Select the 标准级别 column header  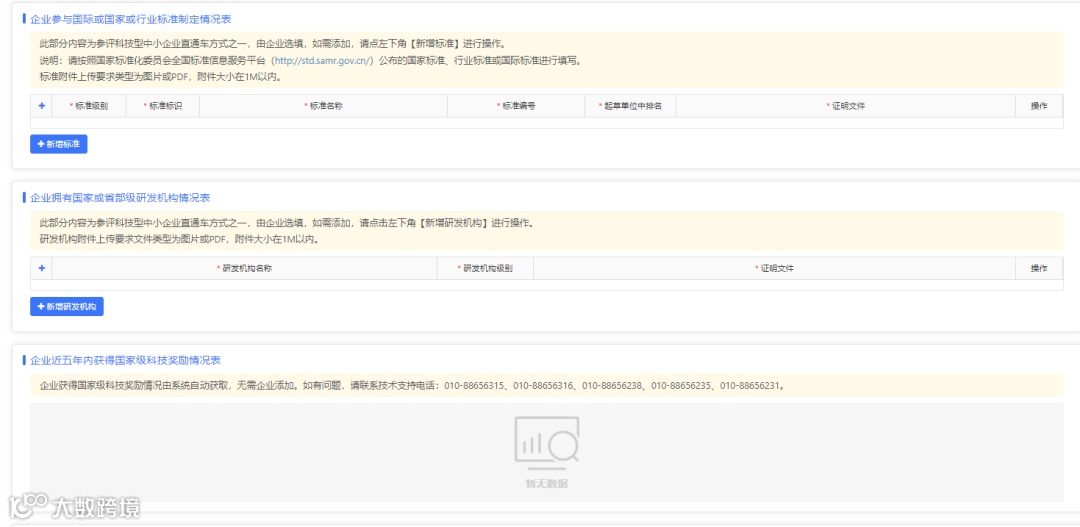pos(89,106)
